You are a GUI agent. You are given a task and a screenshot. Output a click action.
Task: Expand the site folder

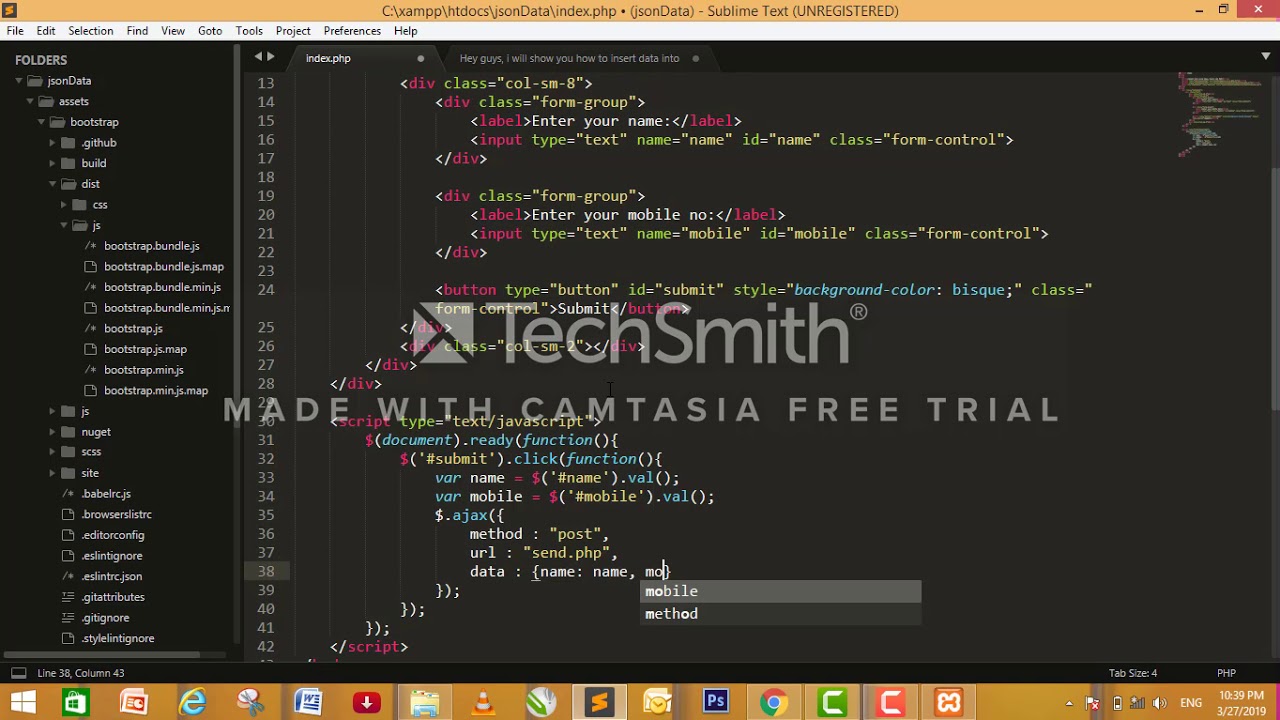[52, 473]
